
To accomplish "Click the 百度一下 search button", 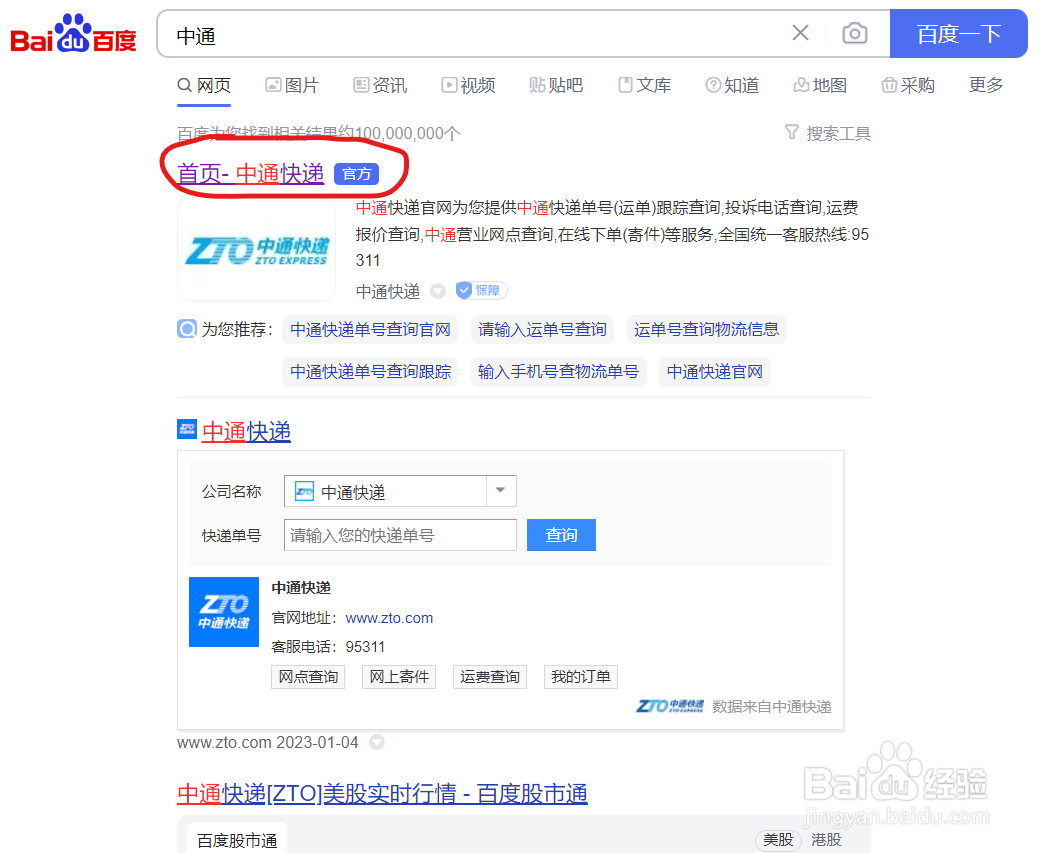I will [958, 33].
